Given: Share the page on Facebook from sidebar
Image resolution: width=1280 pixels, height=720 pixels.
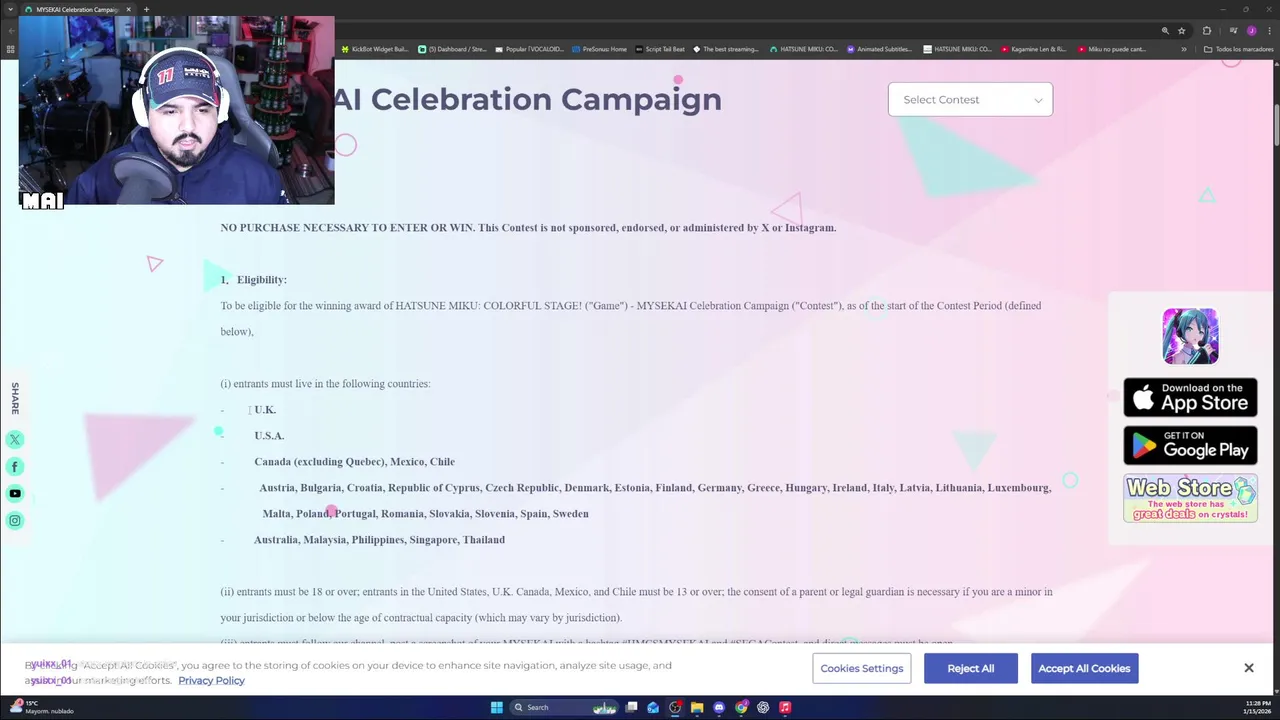Looking at the screenshot, I should pos(15,467).
